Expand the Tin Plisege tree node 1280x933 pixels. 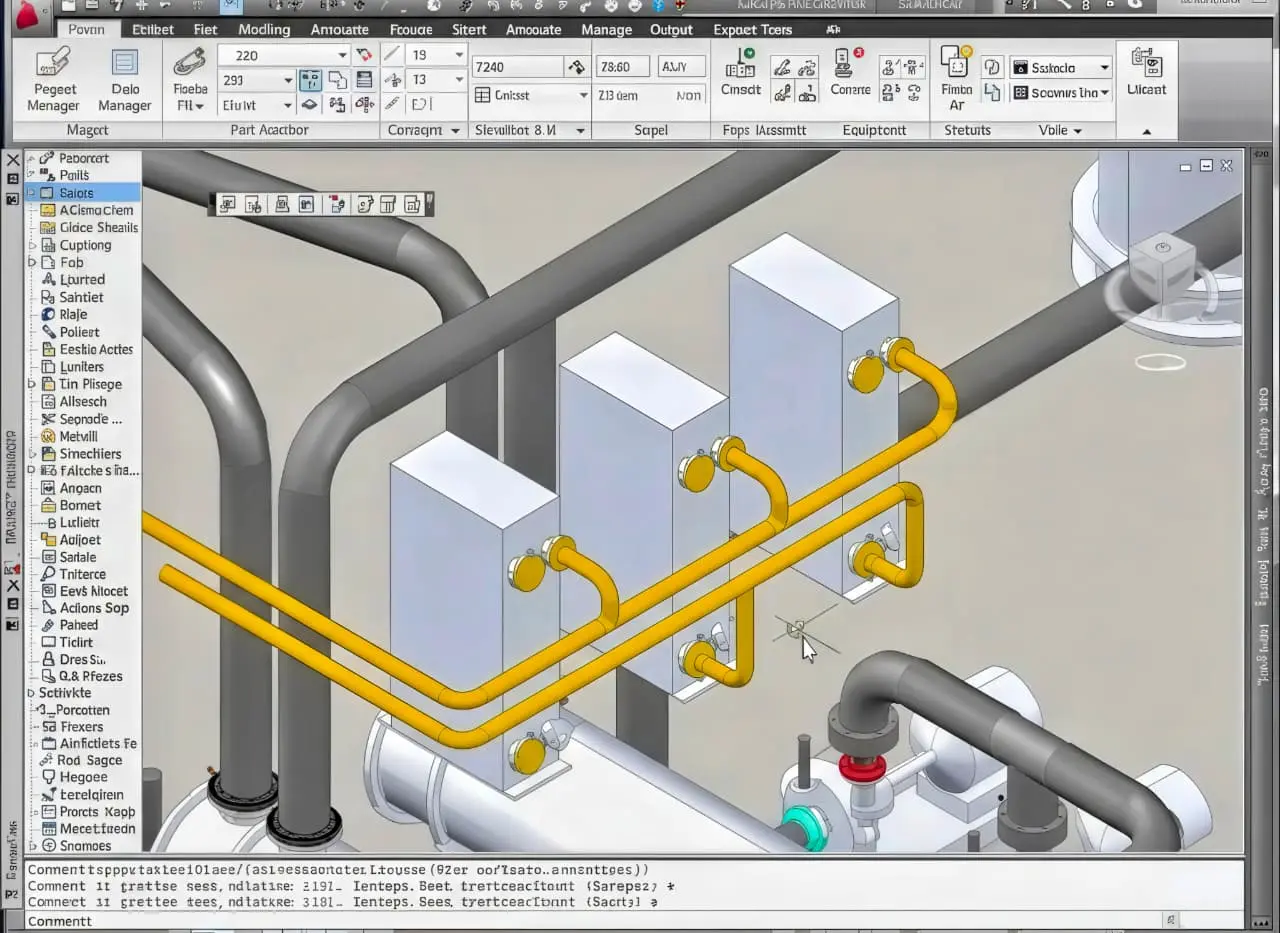(x=32, y=384)
